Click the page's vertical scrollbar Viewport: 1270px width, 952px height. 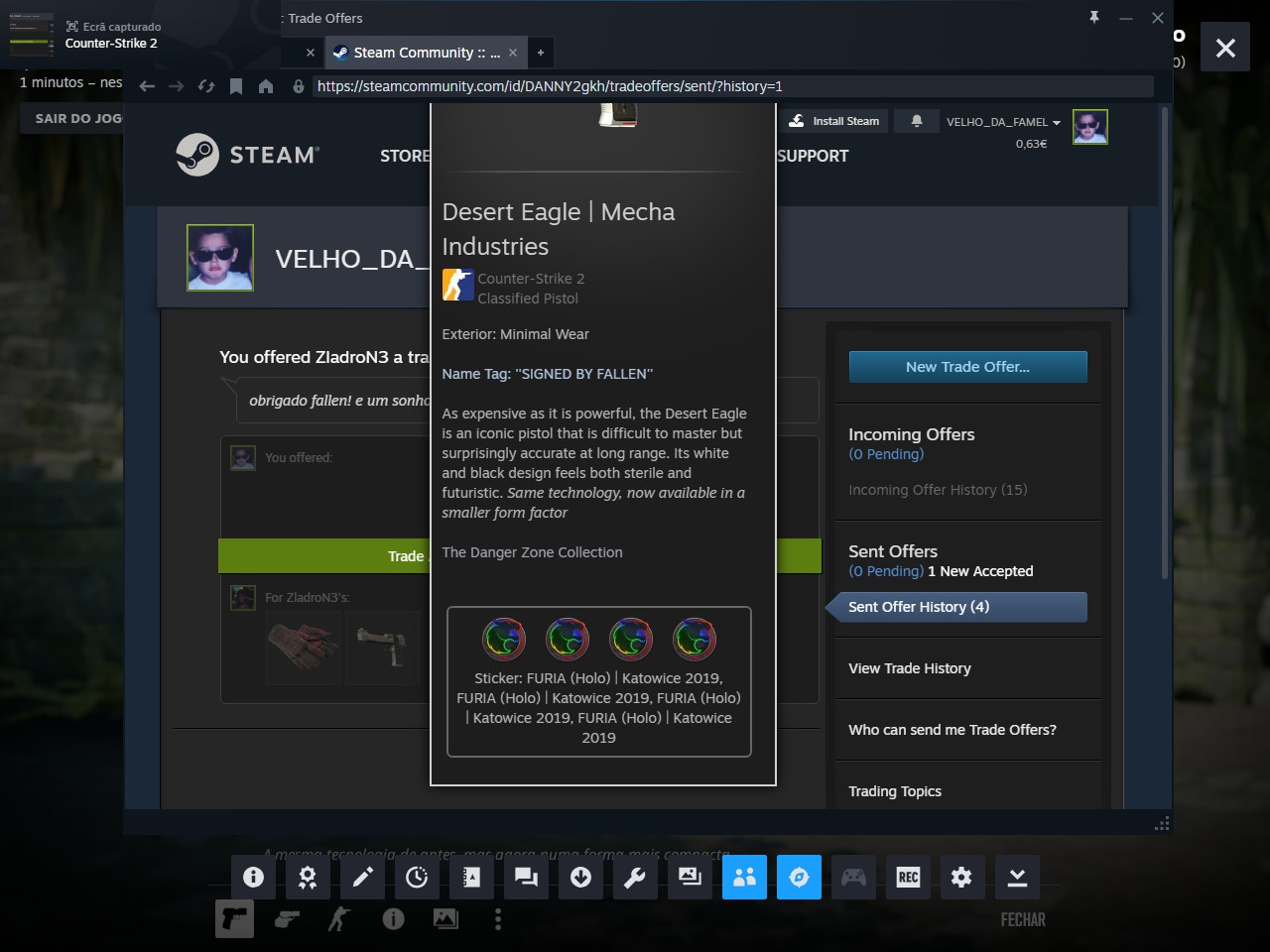[1165, 342]
